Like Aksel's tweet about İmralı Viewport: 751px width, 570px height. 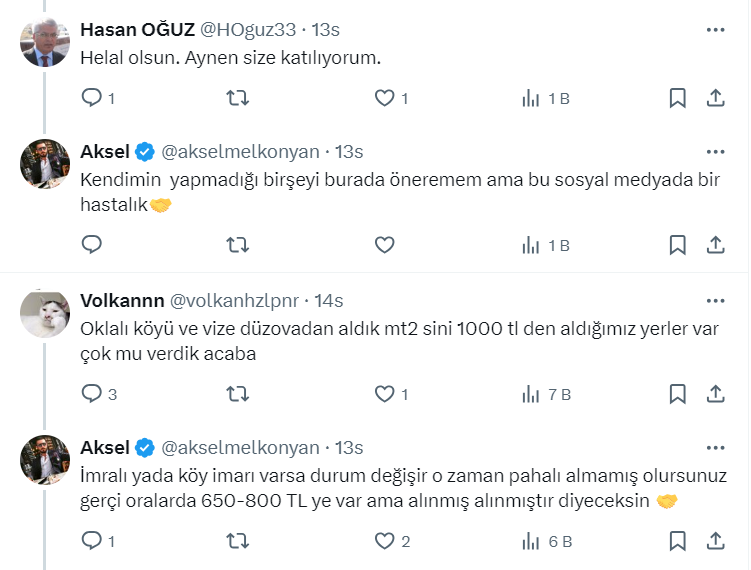[384, 541]
